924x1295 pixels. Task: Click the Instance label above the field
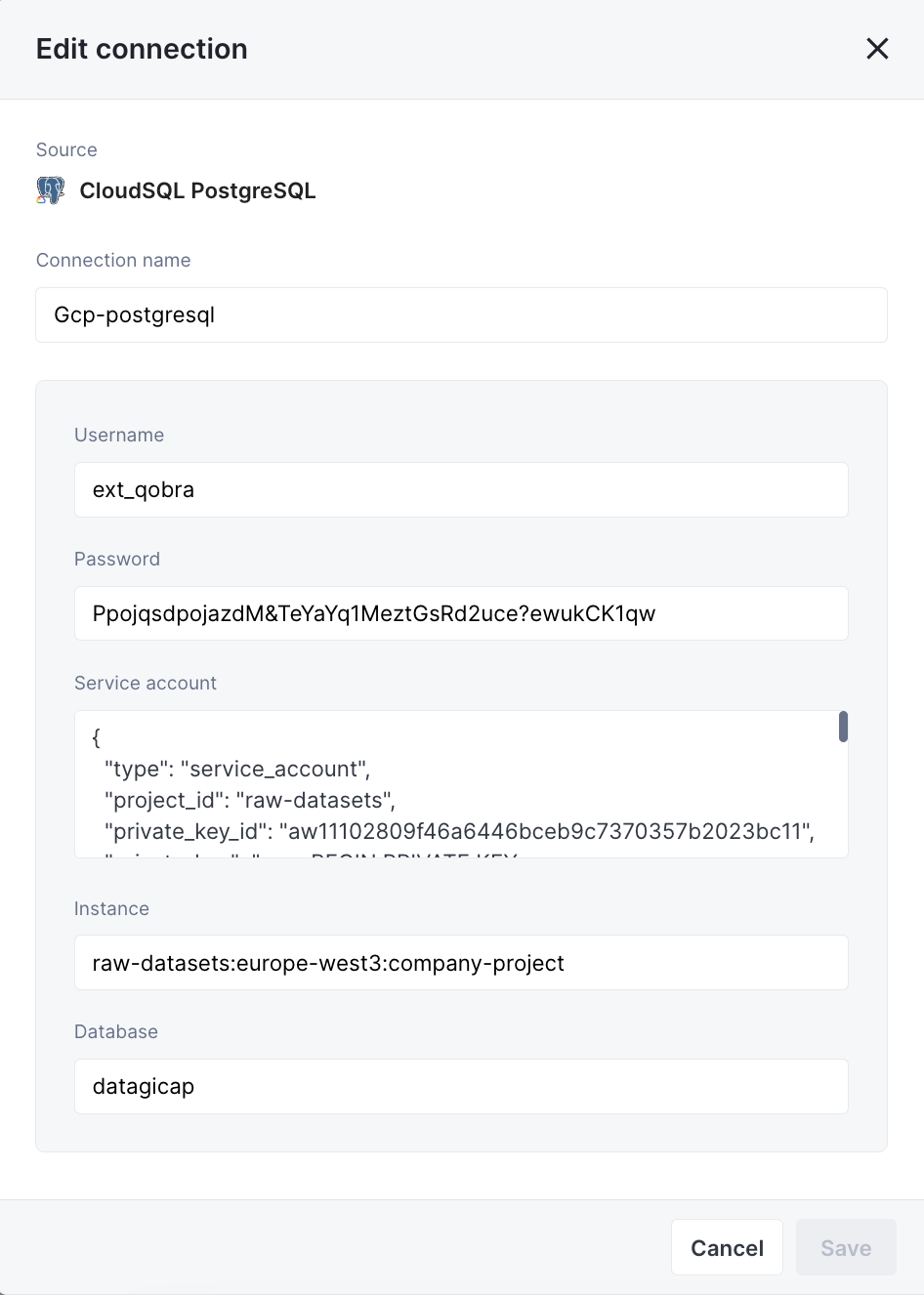point(111,908)
